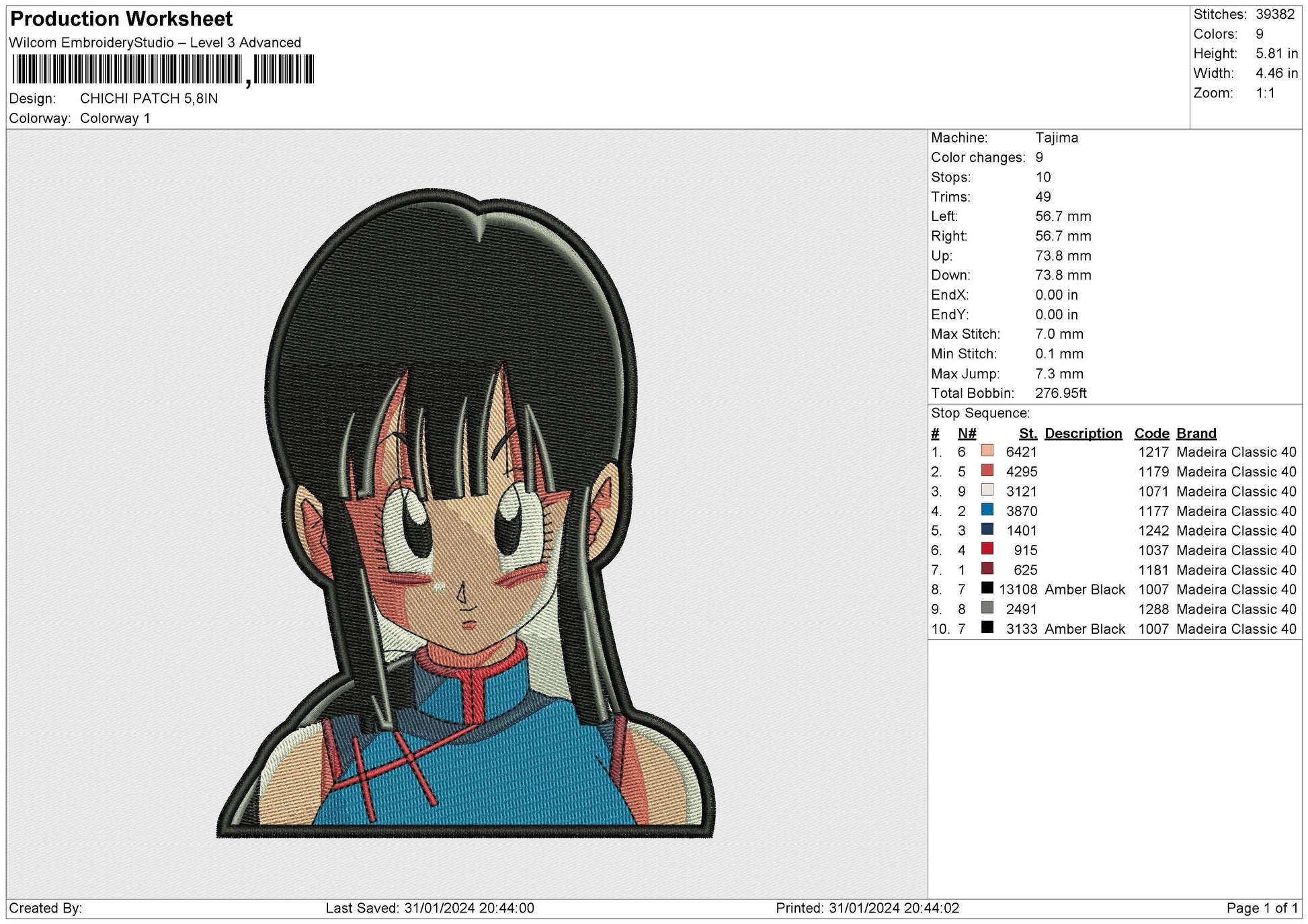Click the peach color swatch in stop 1
Viewport: 1308px width, 924px height.
pyautogui.click(x=987, y=451)
